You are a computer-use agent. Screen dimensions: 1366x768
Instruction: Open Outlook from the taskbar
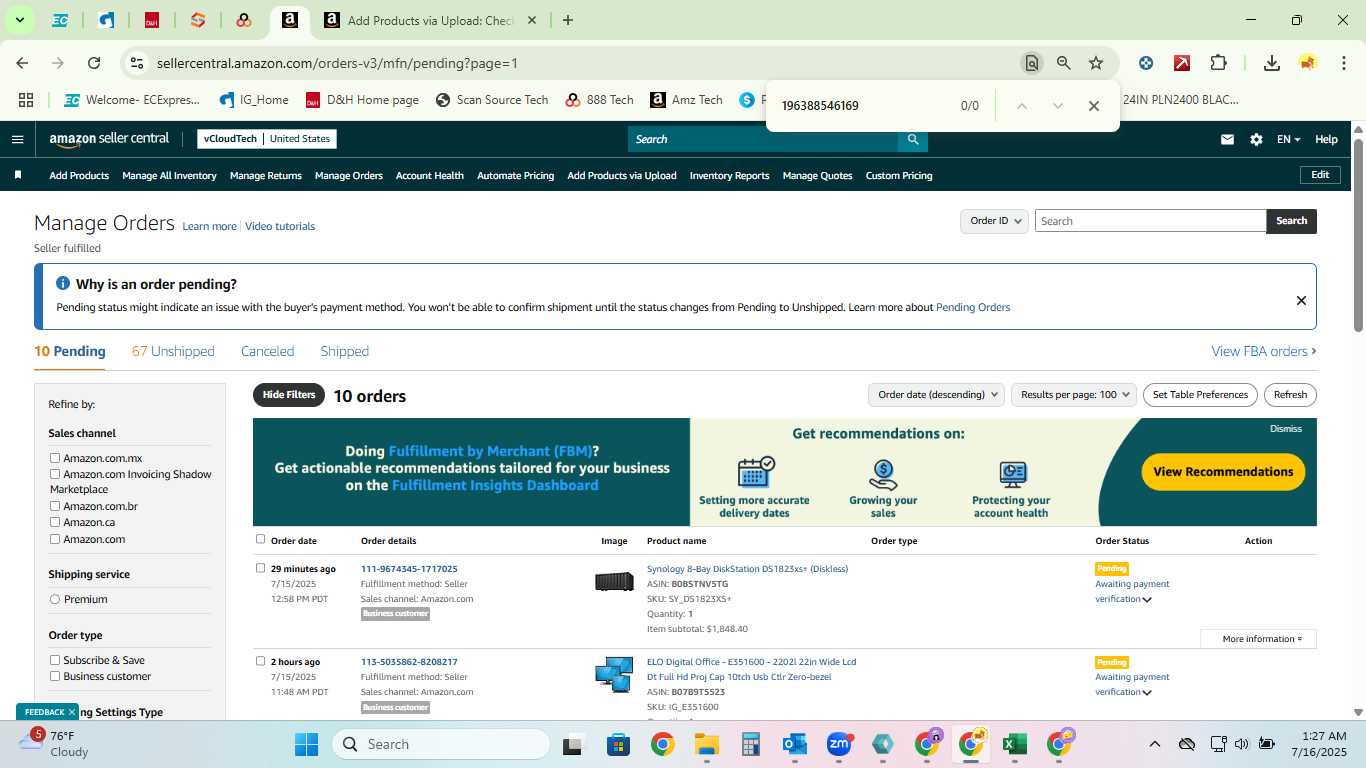pyautogui.click(x=795, y=744)
